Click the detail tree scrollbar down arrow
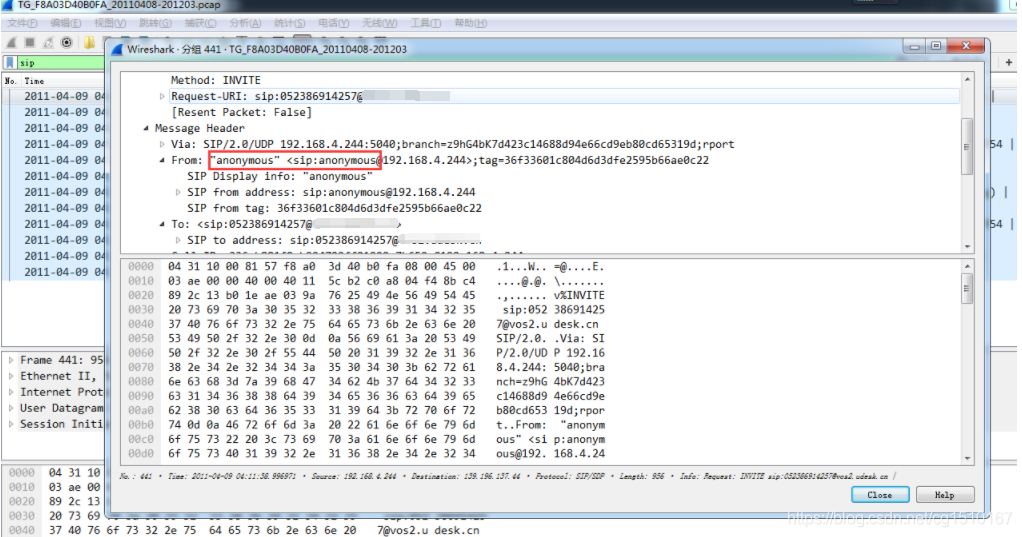Screen dimensions: 1022x537 967,246
